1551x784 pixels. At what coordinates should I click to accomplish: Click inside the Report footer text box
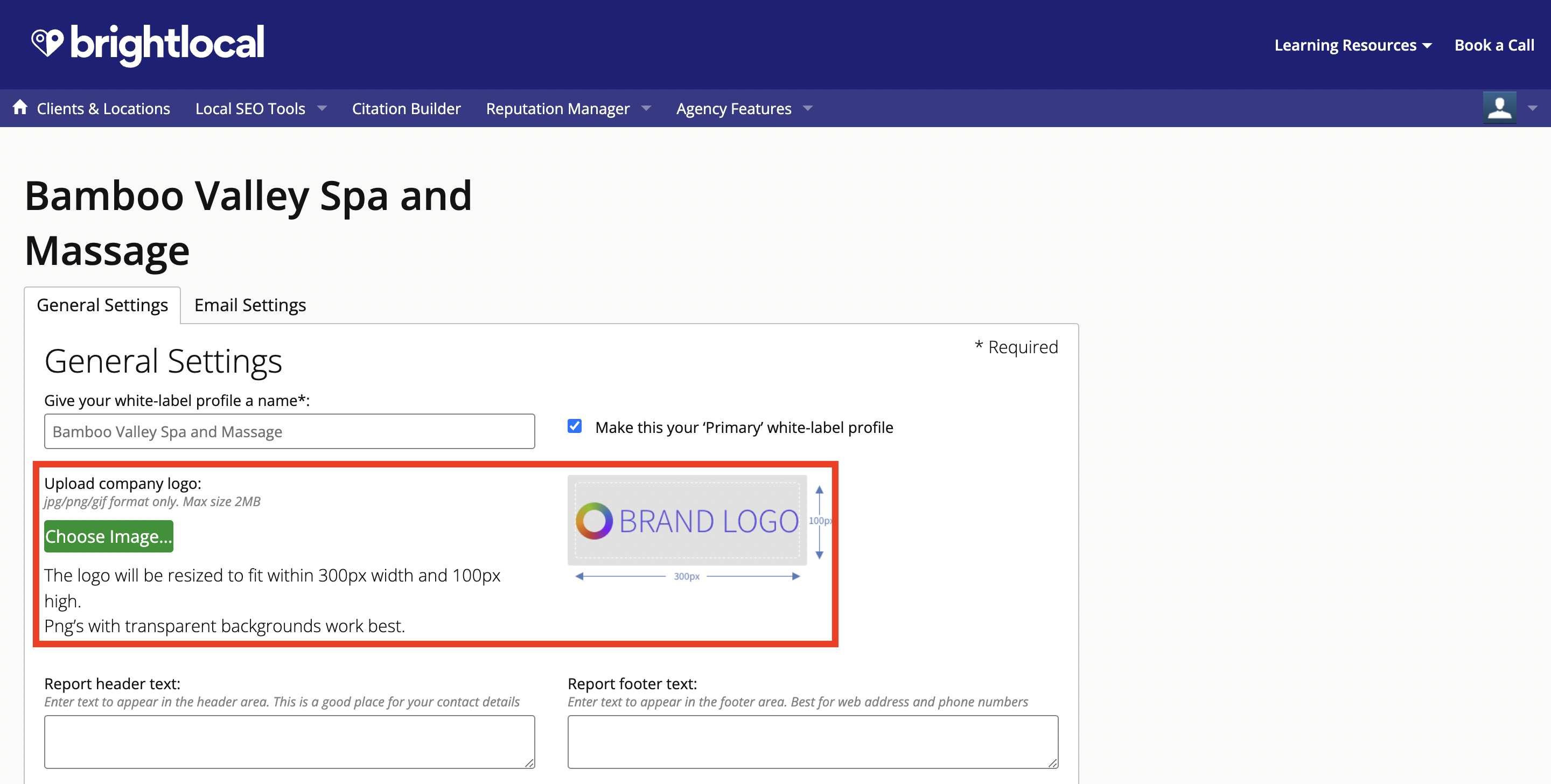point(813,742)
